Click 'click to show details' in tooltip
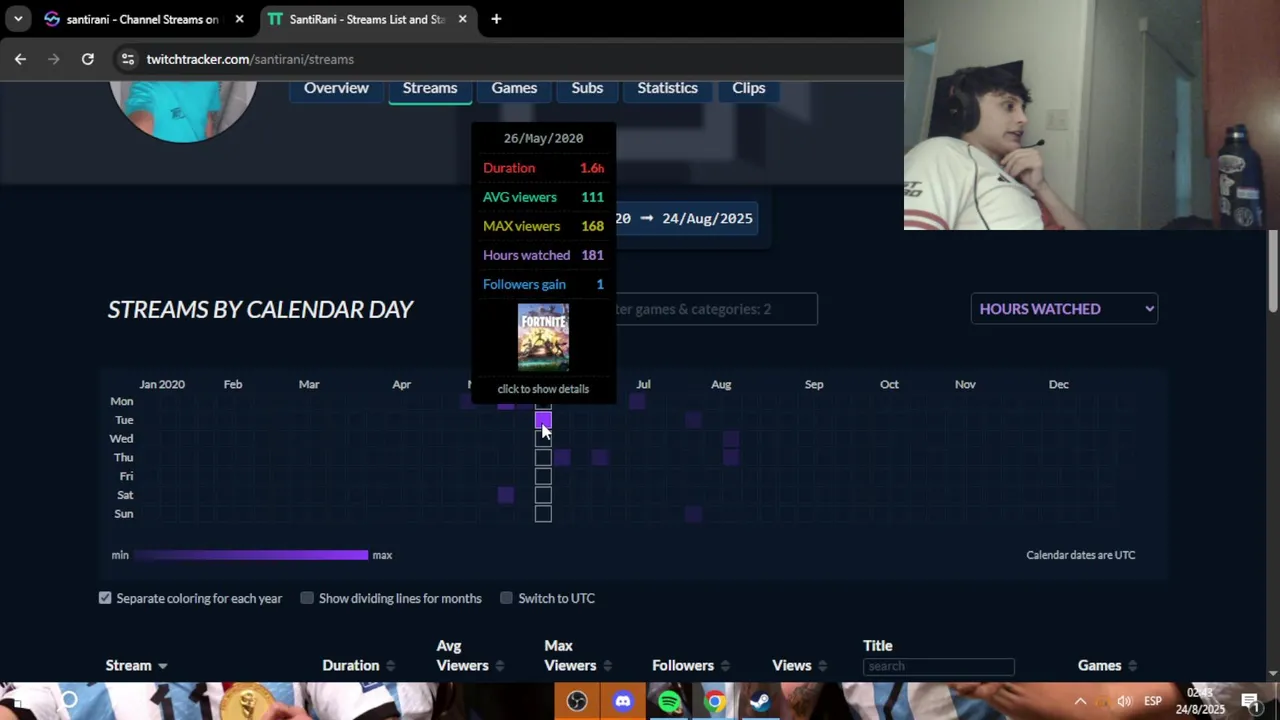Viewport: 1280px width, 720px height. point(543,389)
